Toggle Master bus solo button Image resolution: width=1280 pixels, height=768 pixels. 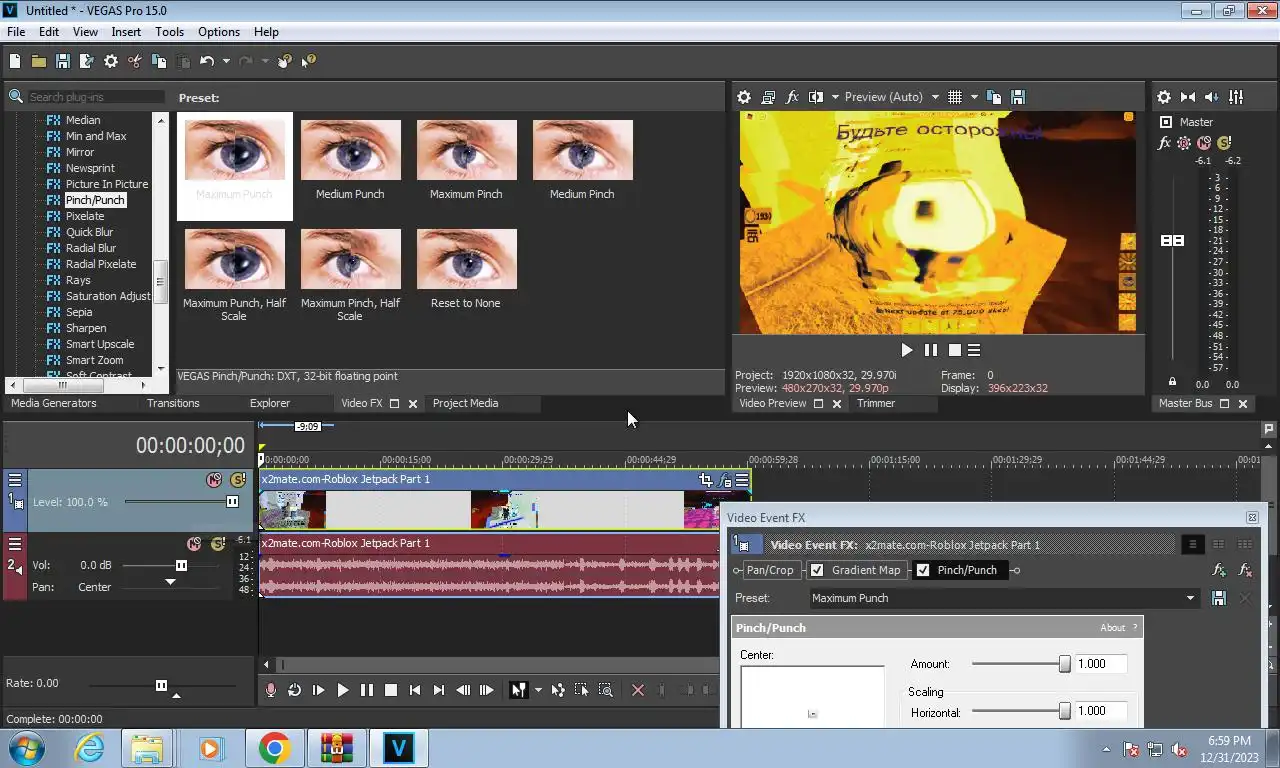point(1224,143)
